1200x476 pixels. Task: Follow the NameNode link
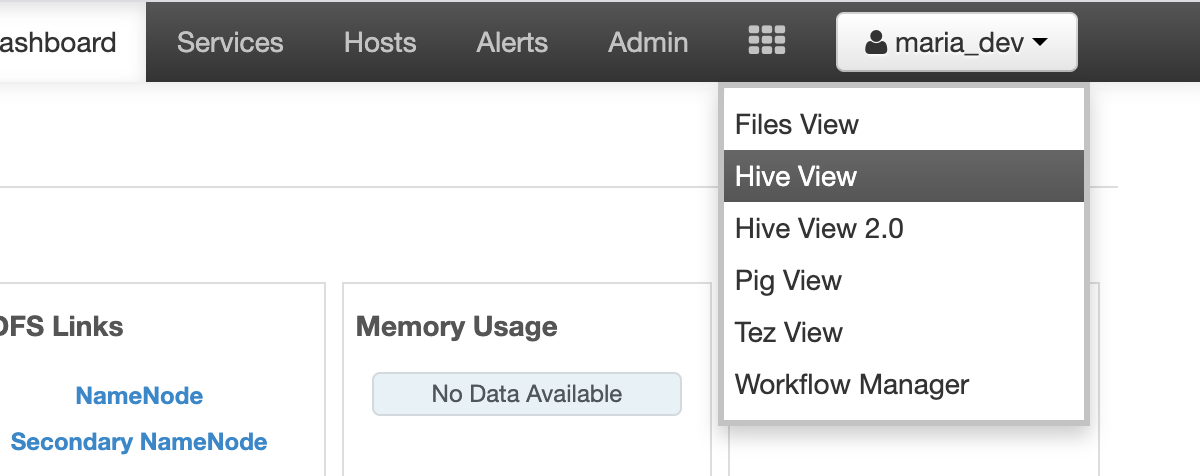click(139, 396)
